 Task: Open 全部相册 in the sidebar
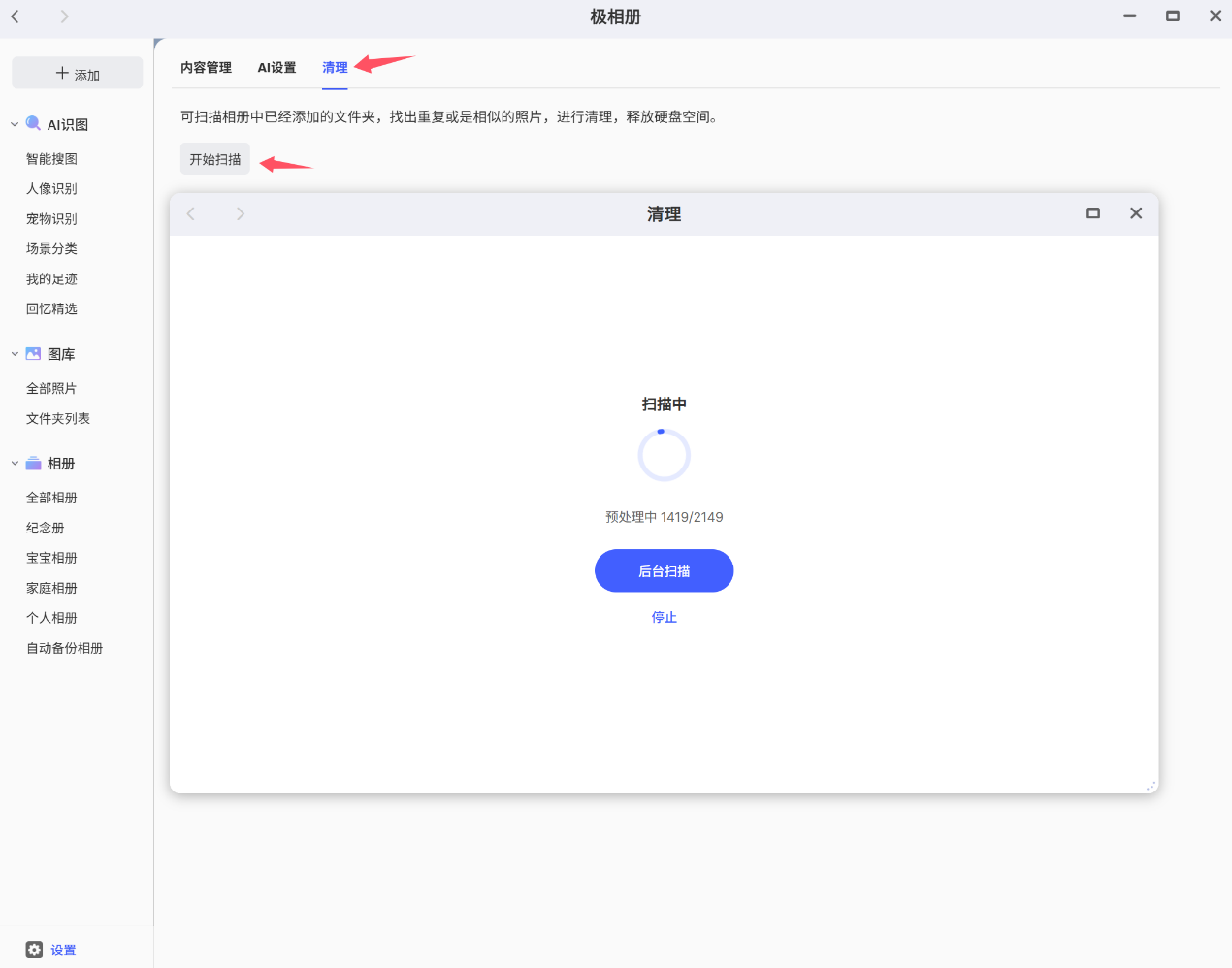pyautogui.click(x=51, y=498)
